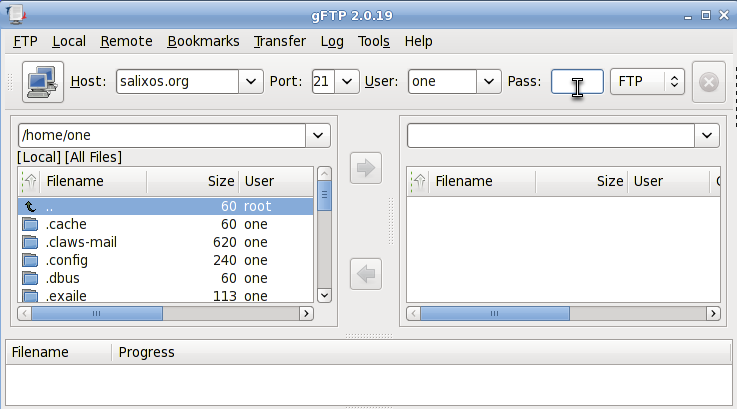Click the empty remote path field
Screen dimensions: 737x409
551,135
